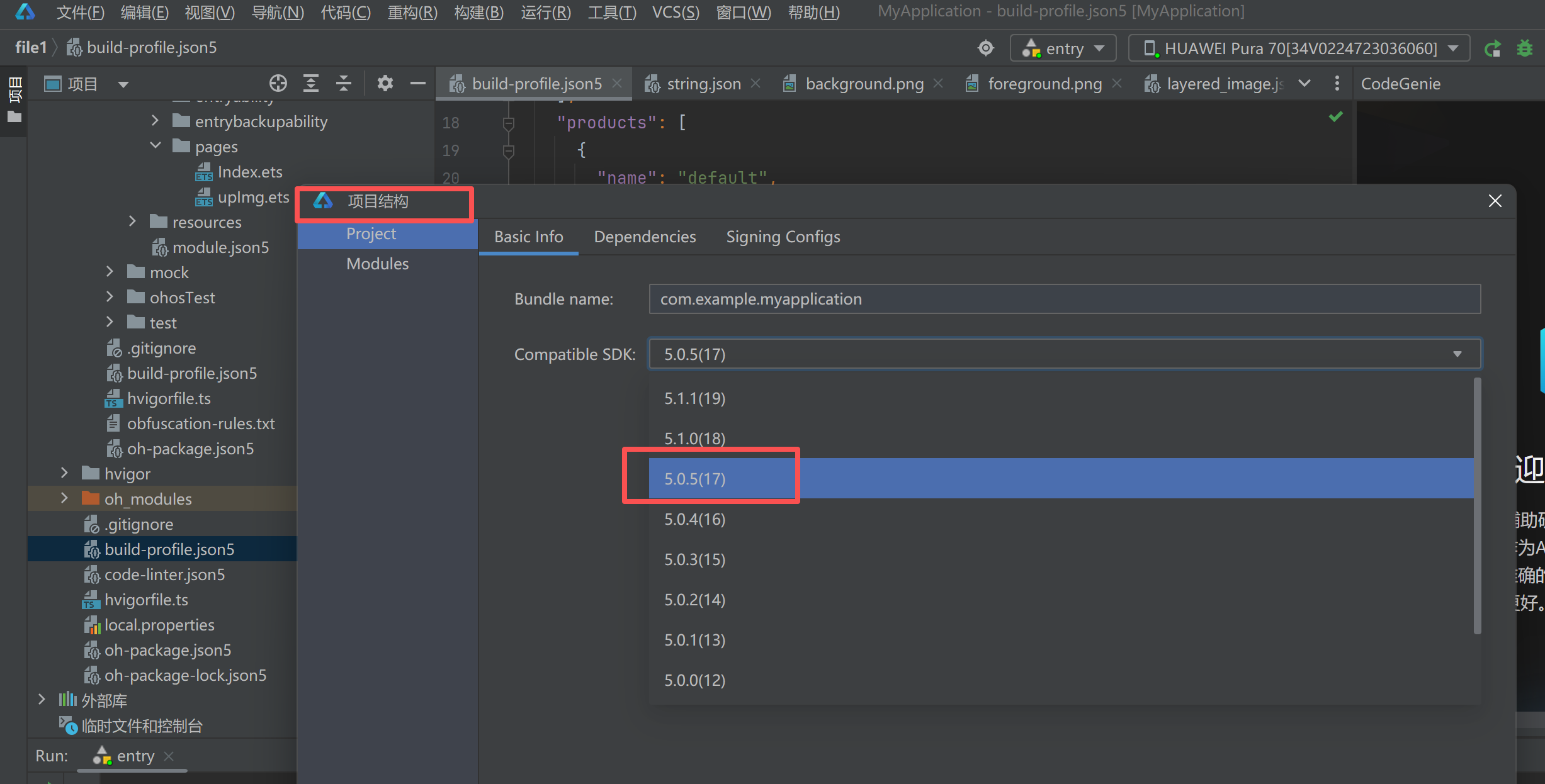
Task: Collapse the pages folder
Action: [x=155, y=146]
